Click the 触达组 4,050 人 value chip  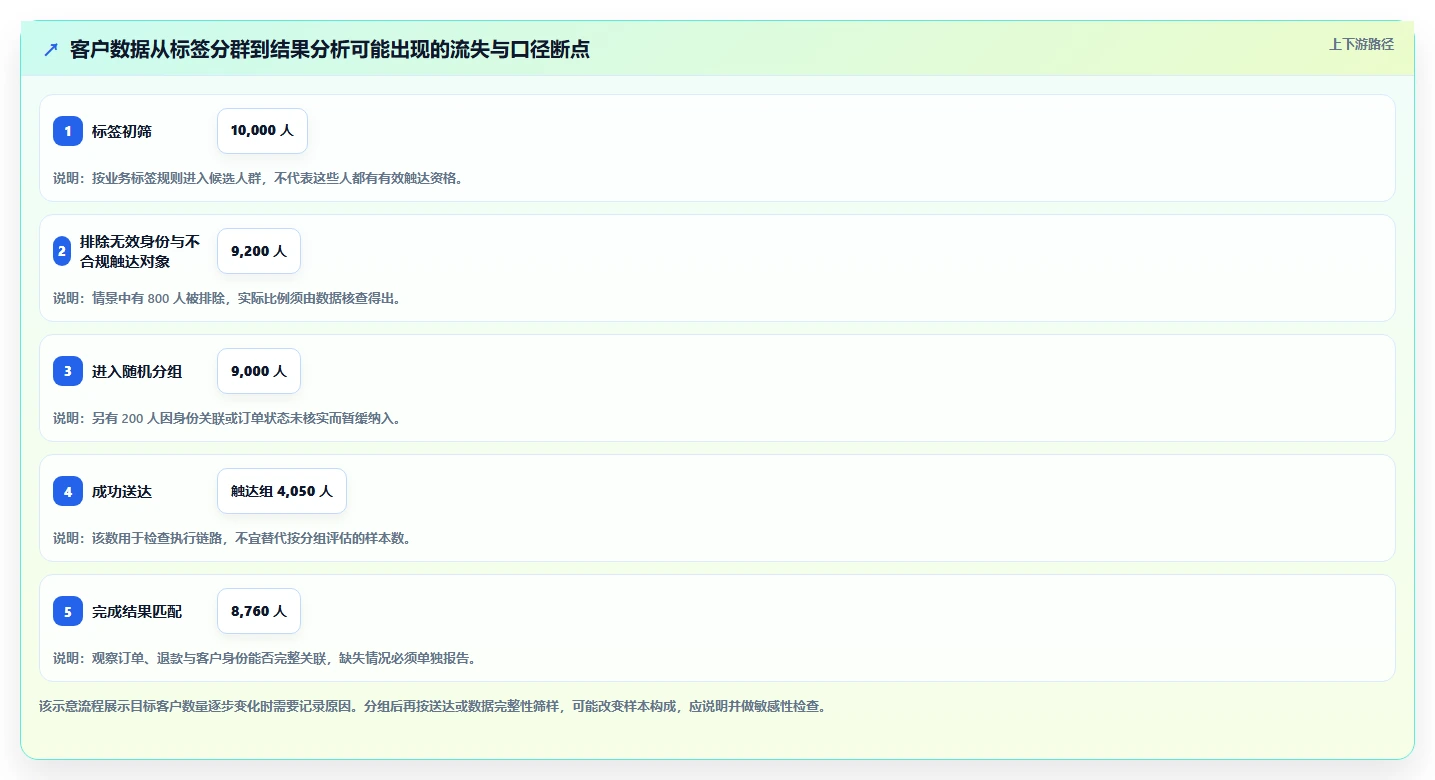click(x=282, y=491)
